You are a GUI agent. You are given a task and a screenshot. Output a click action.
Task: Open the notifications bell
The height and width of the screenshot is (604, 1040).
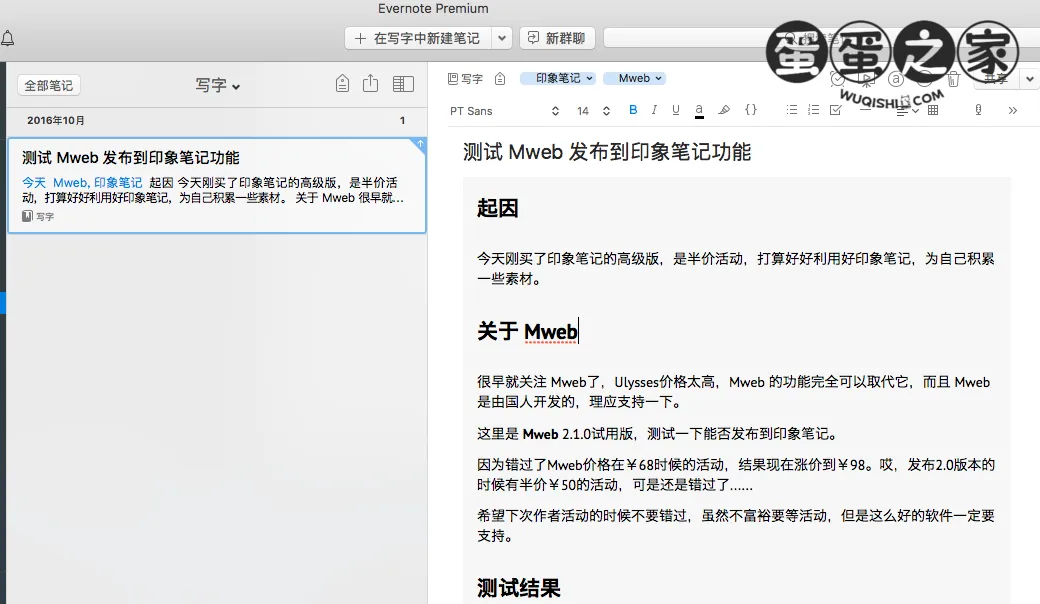coord(8,38)
